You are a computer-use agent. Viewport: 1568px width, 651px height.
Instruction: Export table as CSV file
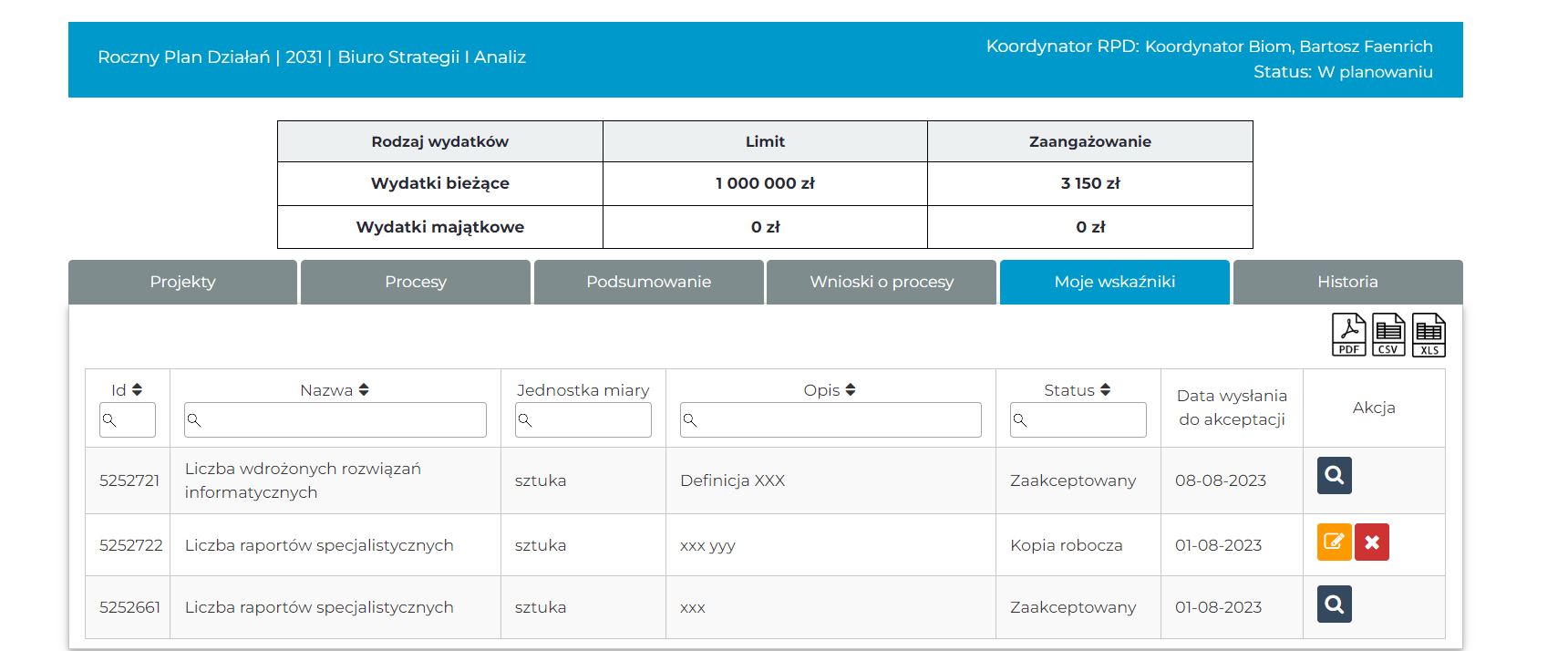click(x=1388, y=335)
